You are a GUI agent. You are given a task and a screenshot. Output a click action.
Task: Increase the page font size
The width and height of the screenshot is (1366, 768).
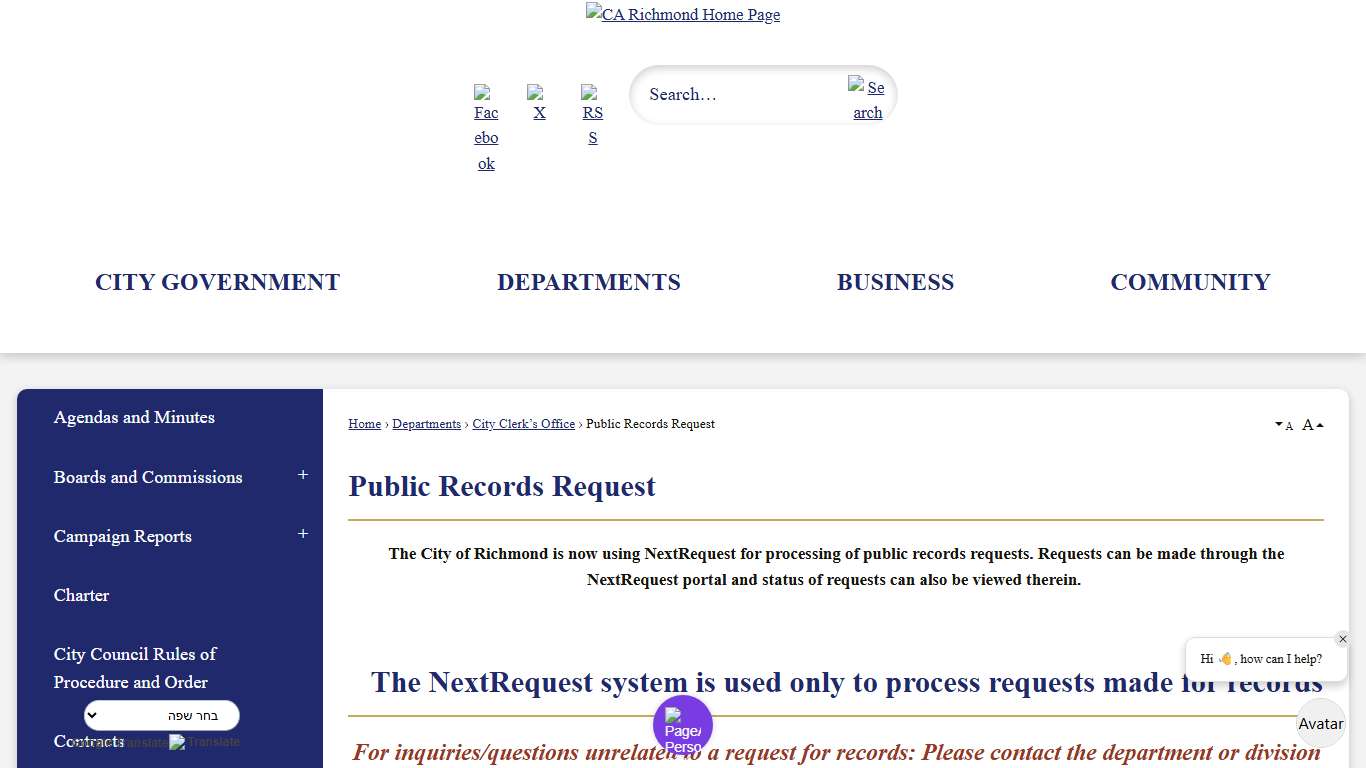pos(1310,424)
